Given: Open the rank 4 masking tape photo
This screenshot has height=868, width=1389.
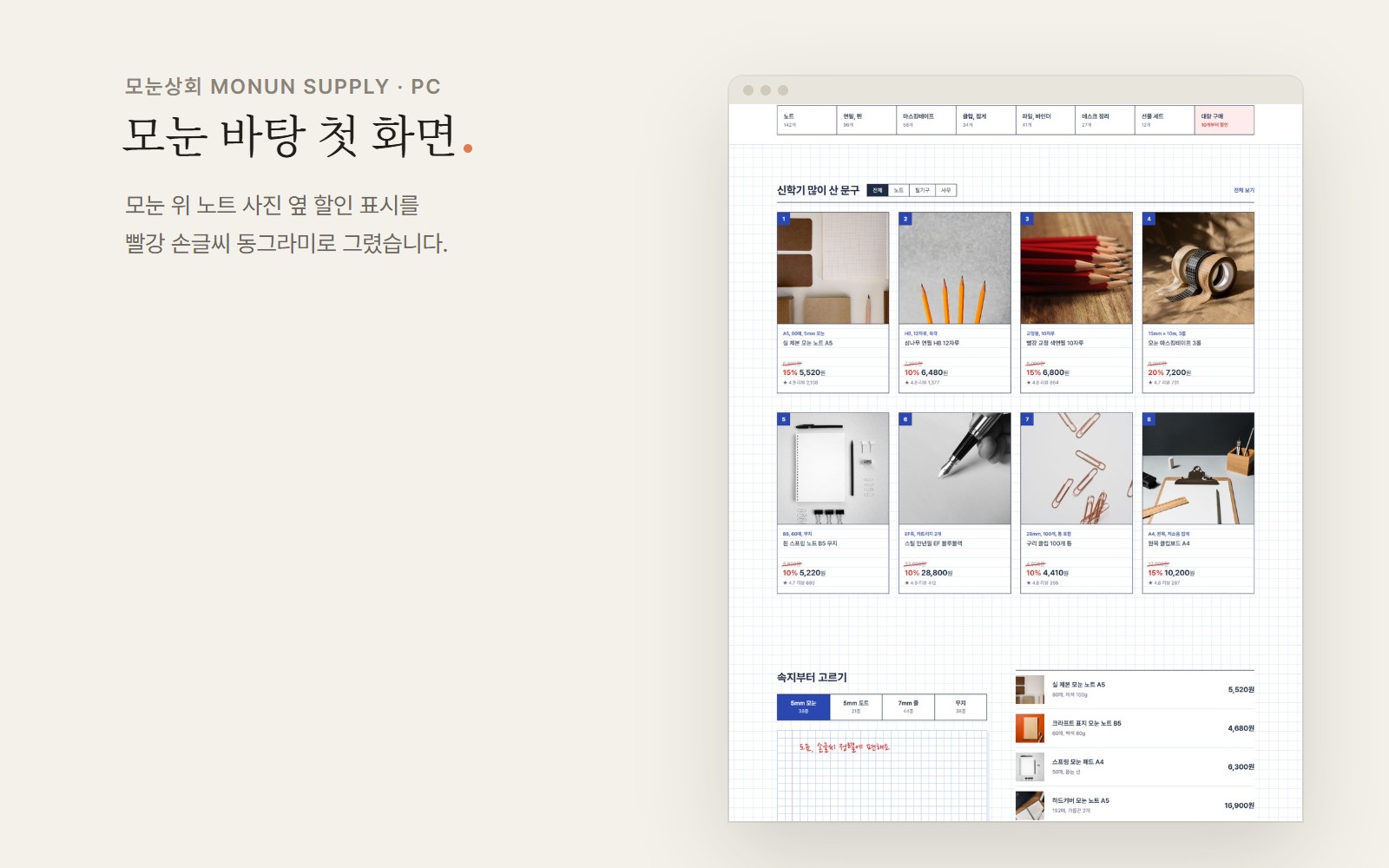Looking at the screenshot, I should 1198,268.
